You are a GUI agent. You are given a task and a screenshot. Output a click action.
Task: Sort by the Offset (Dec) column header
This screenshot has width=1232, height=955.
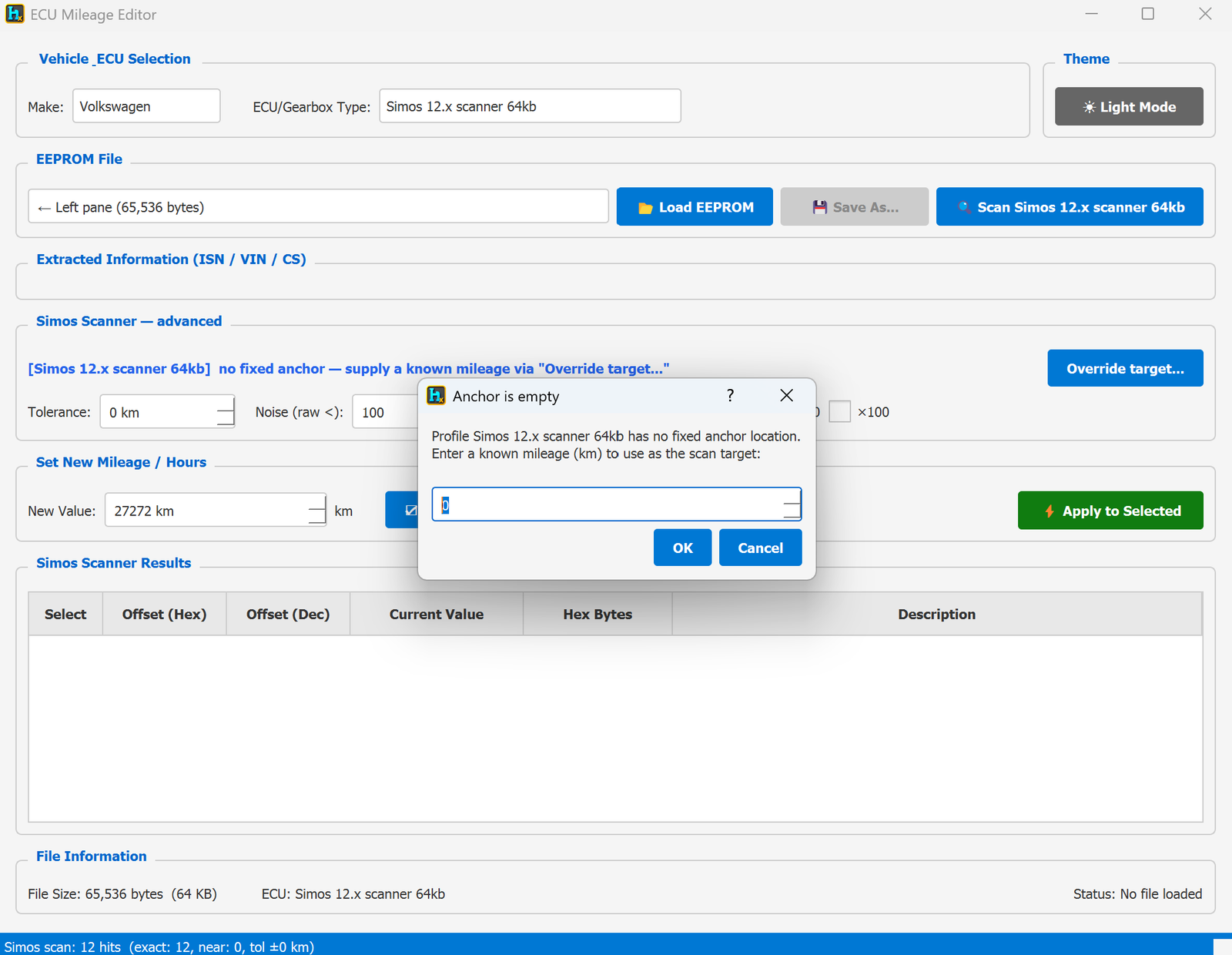(x=288, y=614)
